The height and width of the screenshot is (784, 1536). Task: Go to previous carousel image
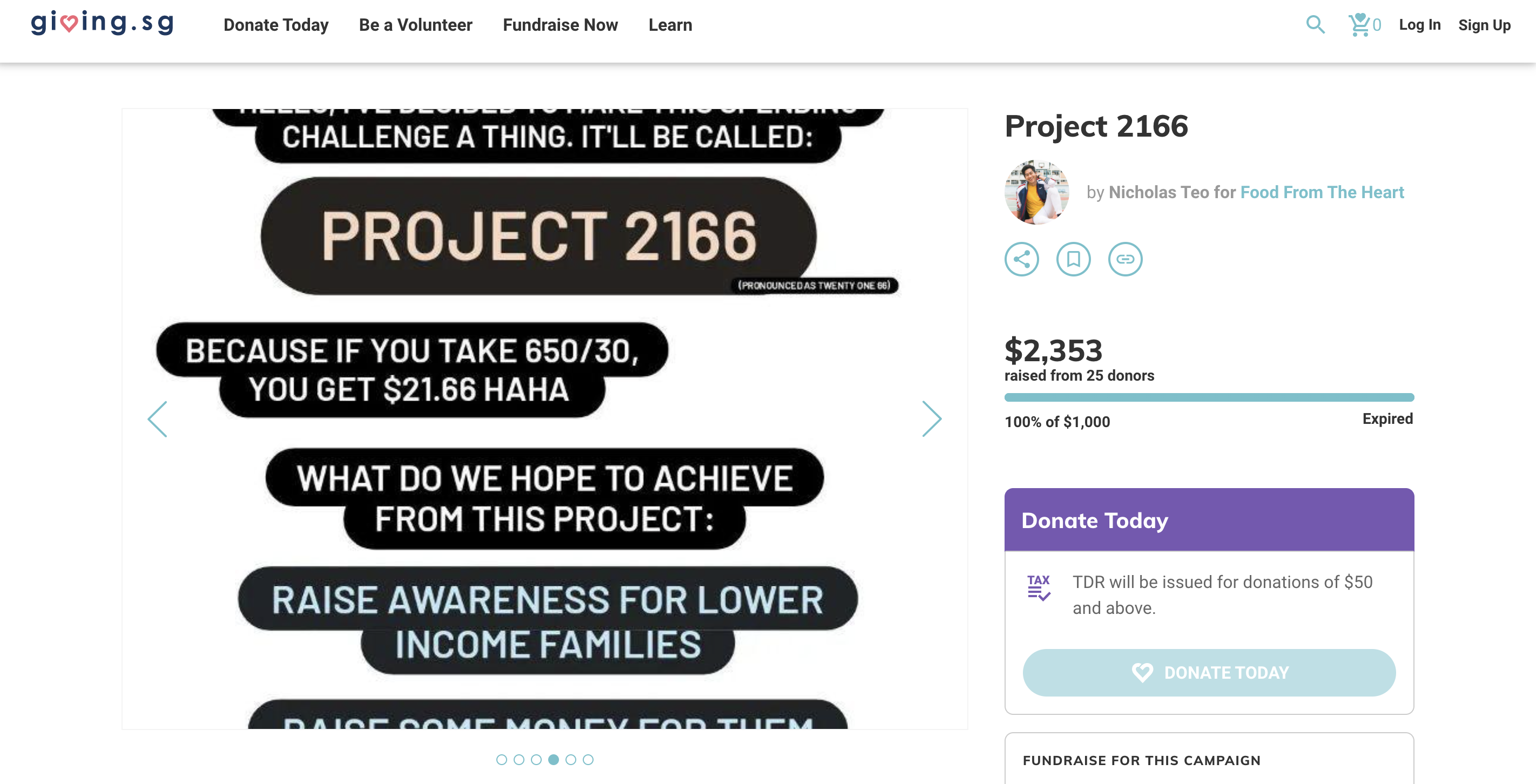pos(157,418)
